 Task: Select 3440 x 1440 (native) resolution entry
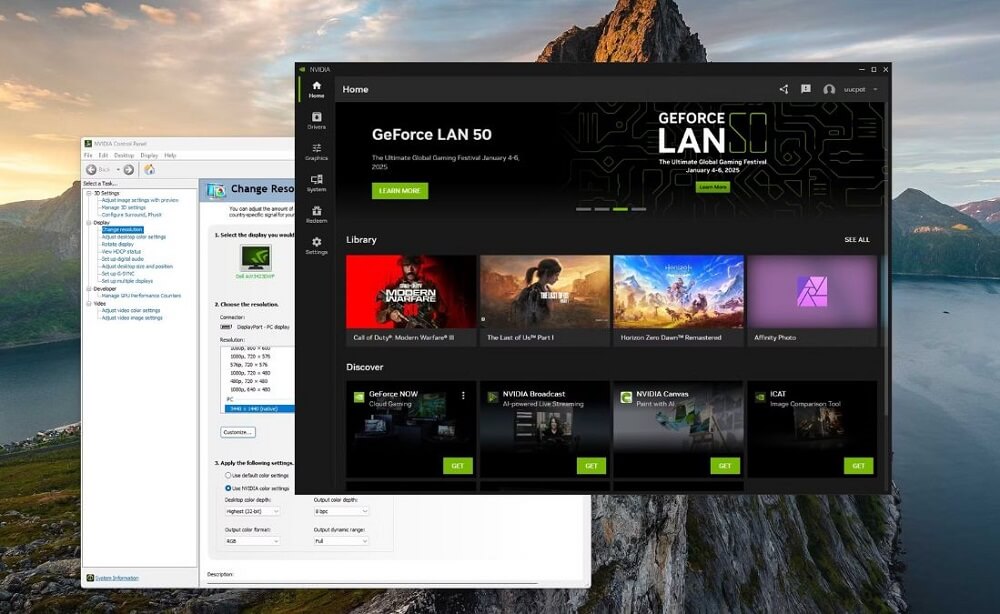tap(258, 409)
